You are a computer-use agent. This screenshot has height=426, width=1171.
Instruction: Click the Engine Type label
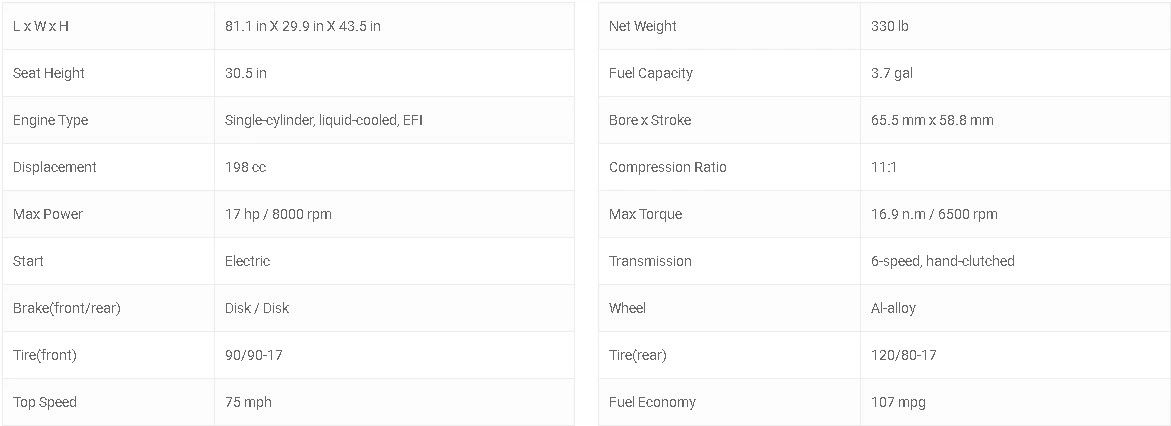[x=51, y=120]
